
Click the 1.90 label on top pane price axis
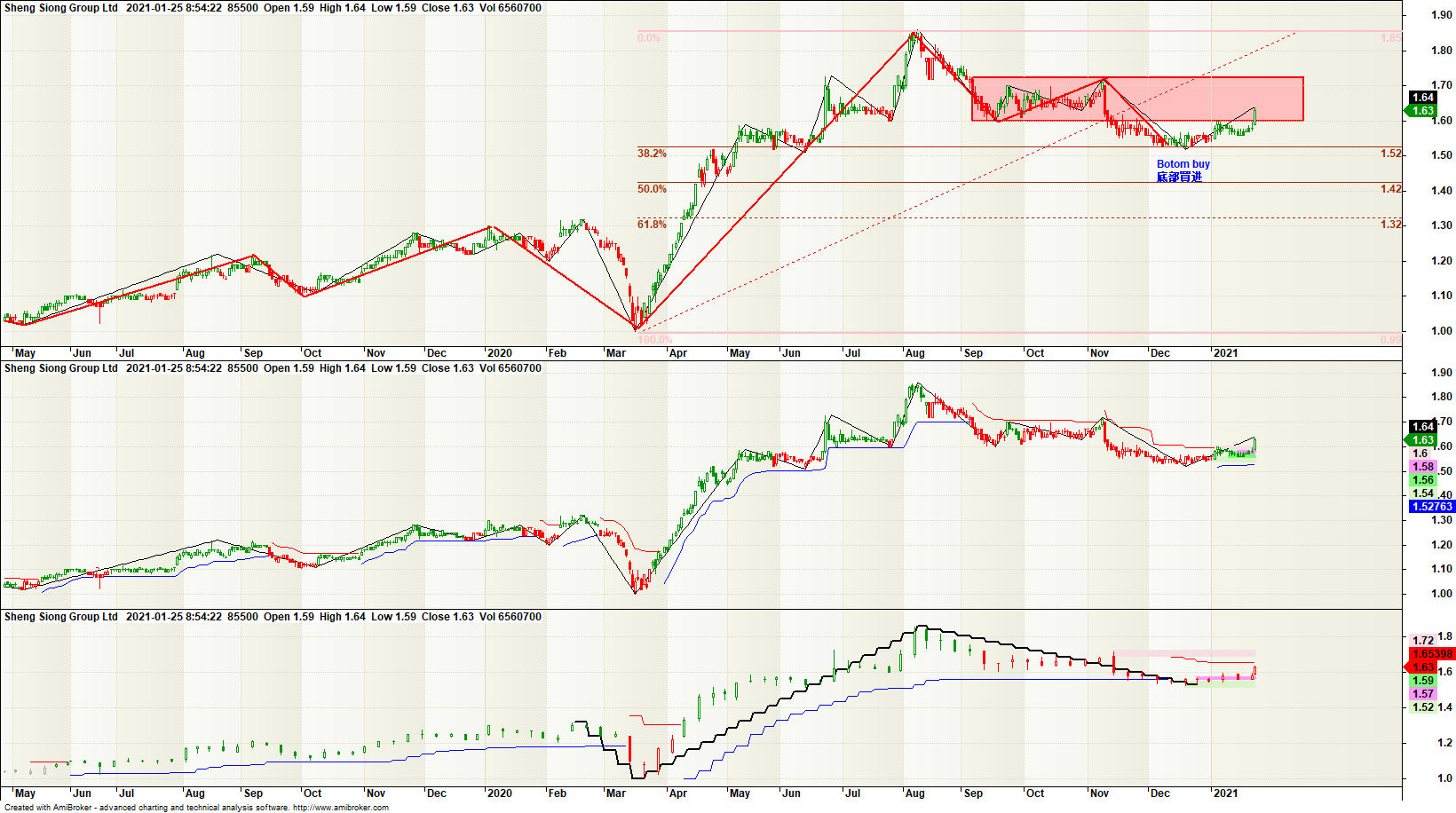click(1442, 15)
